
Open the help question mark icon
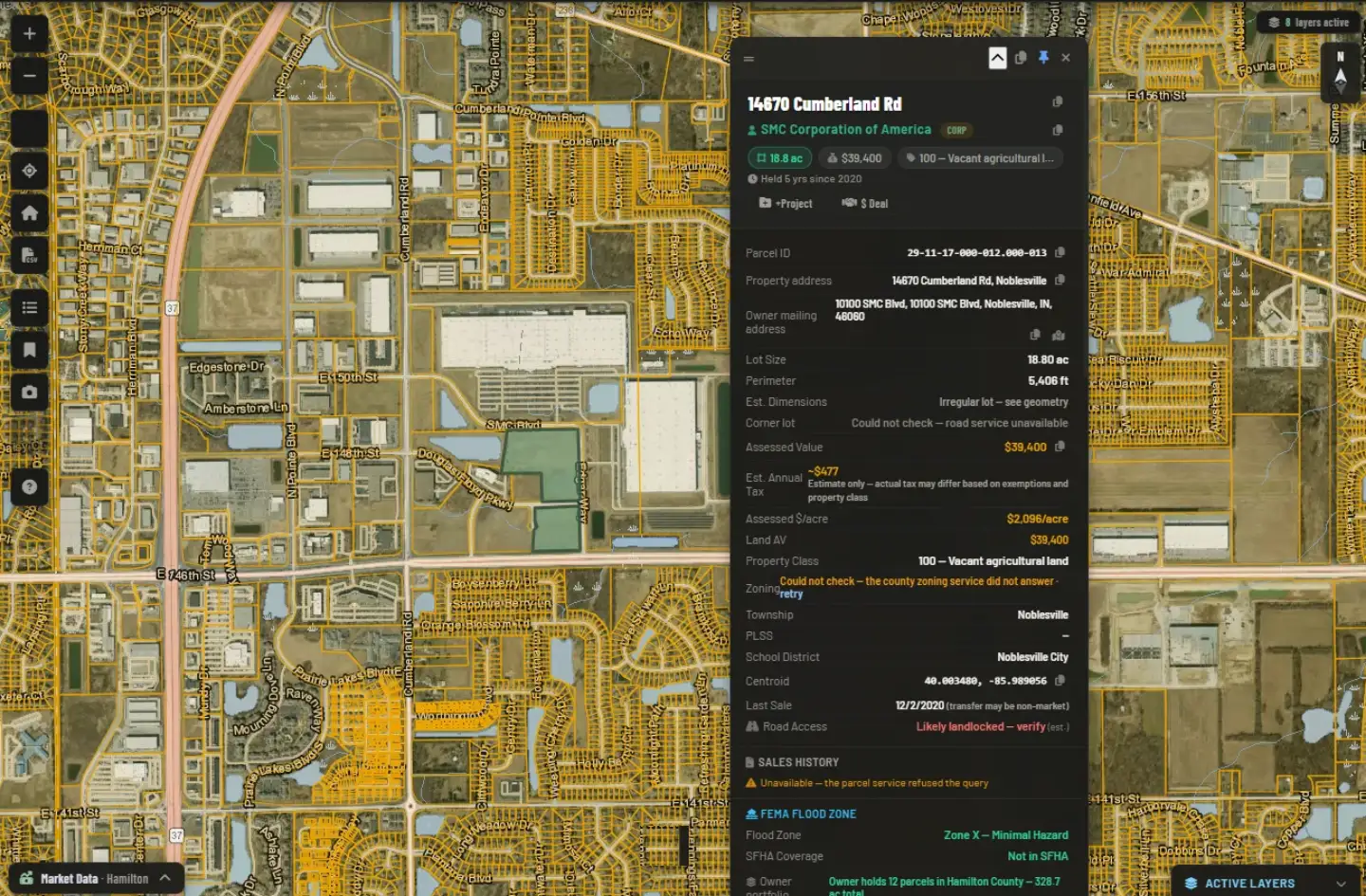point(29,486)
